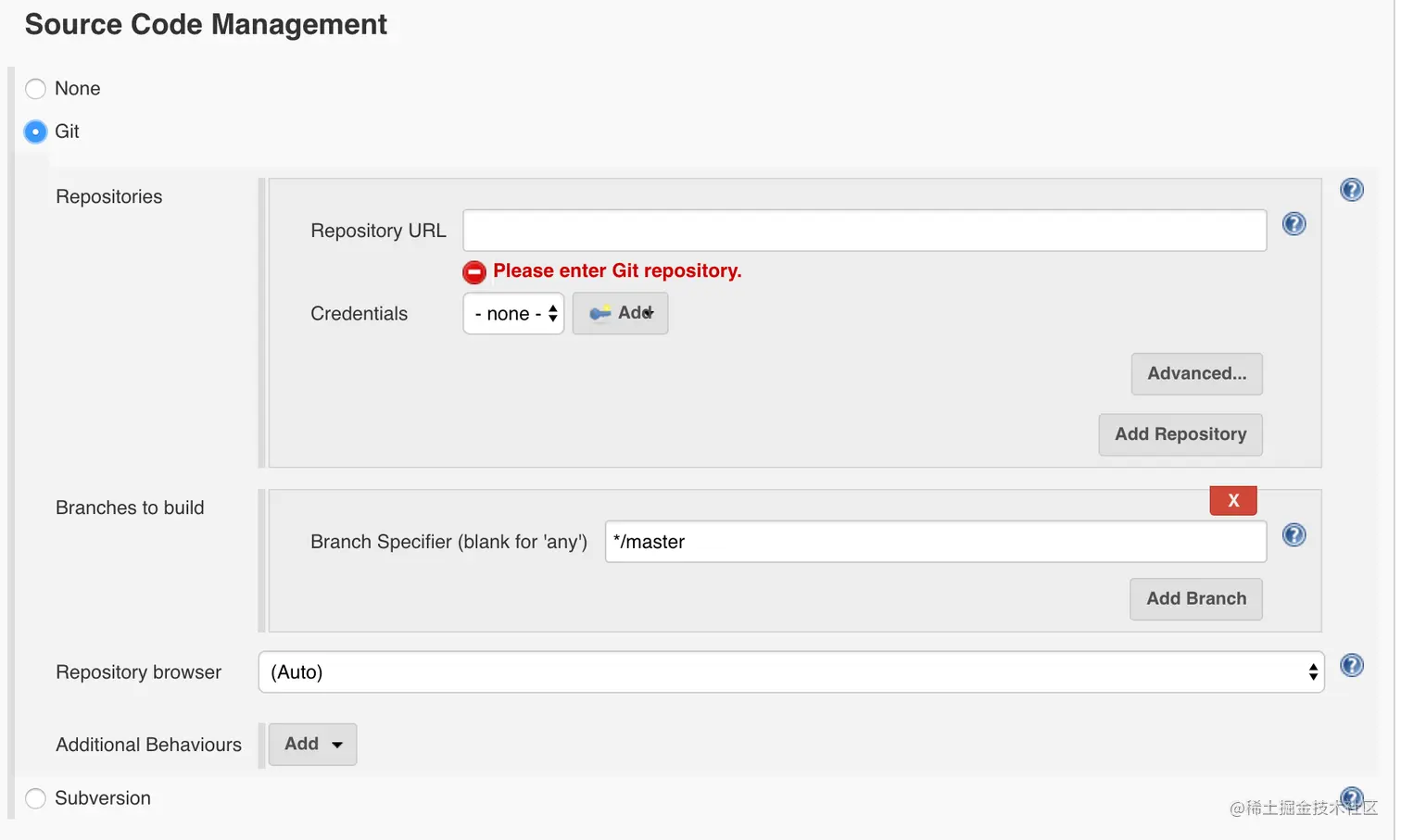
Task: Click the Branch Specifier field containing */master
Action: click(936, 542)
